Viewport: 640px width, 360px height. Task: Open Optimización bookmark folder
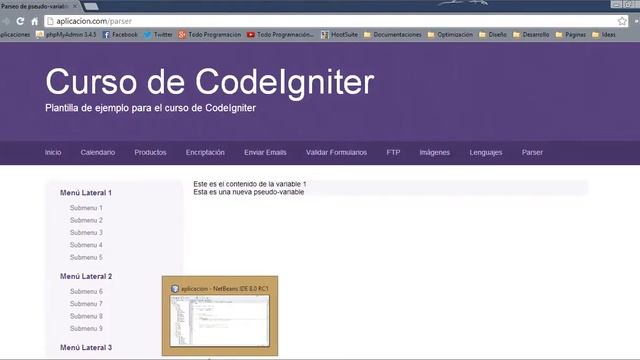[450, 35]
